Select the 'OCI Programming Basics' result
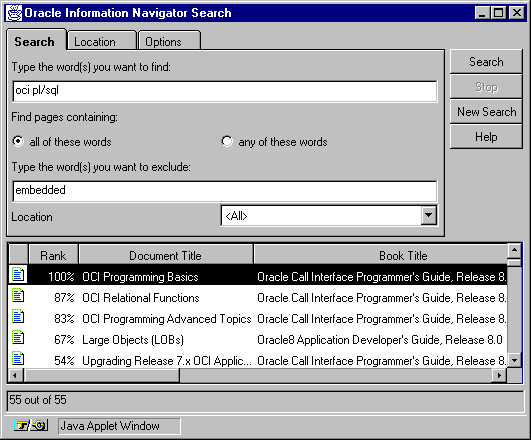Image resolution: width=531 pixels, height=440 pixels. (140, 277)
